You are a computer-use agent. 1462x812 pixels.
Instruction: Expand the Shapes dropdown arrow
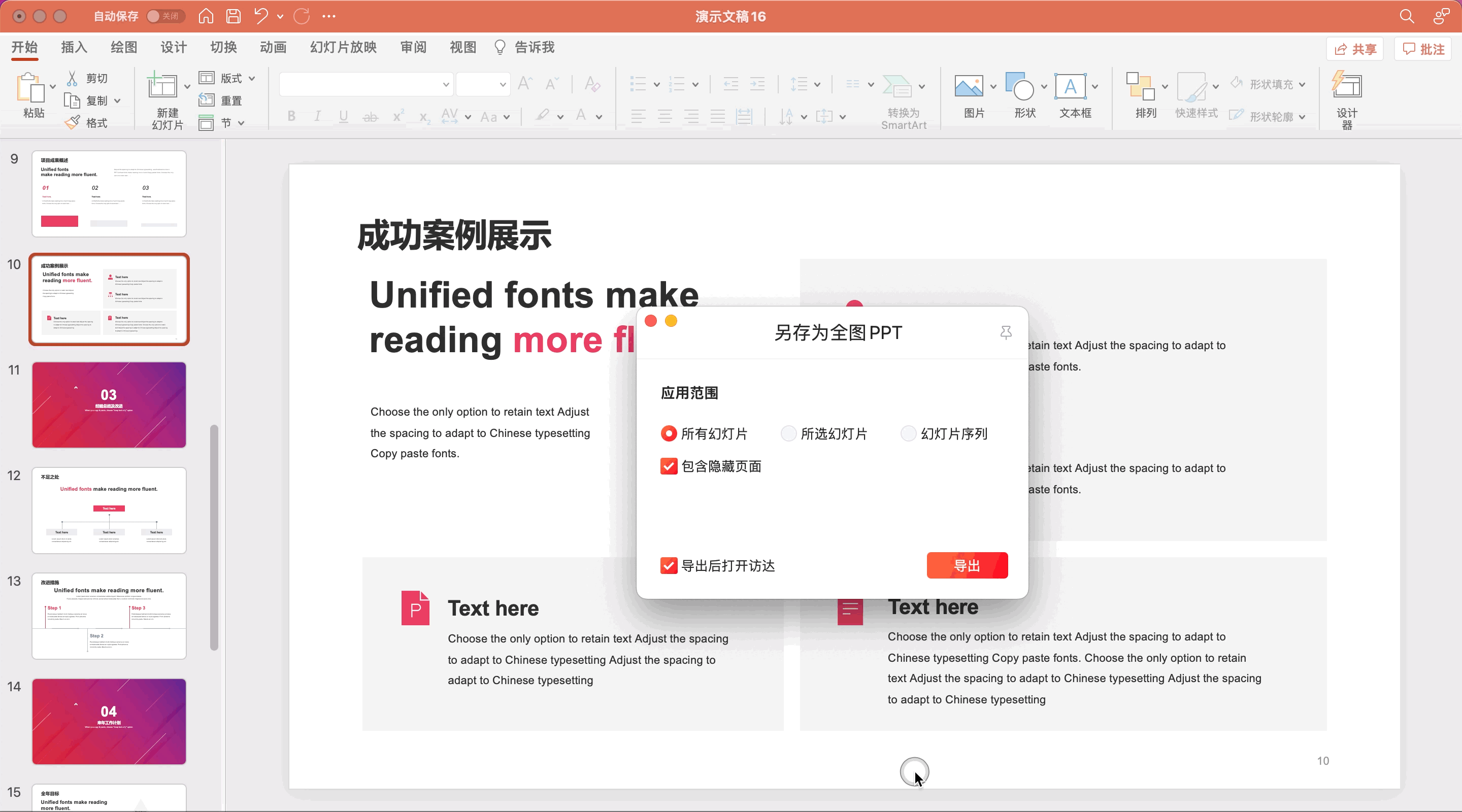(x=1044, y=87)
